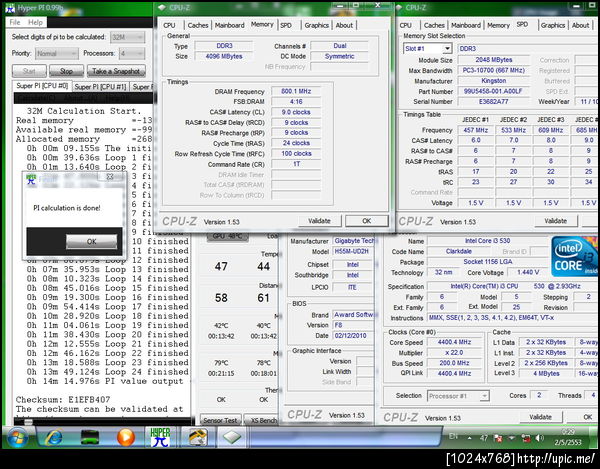This screenshot has width=600, height=469.
Task: Open the Processor #1 selection dropdown
Action: [458, 396]
